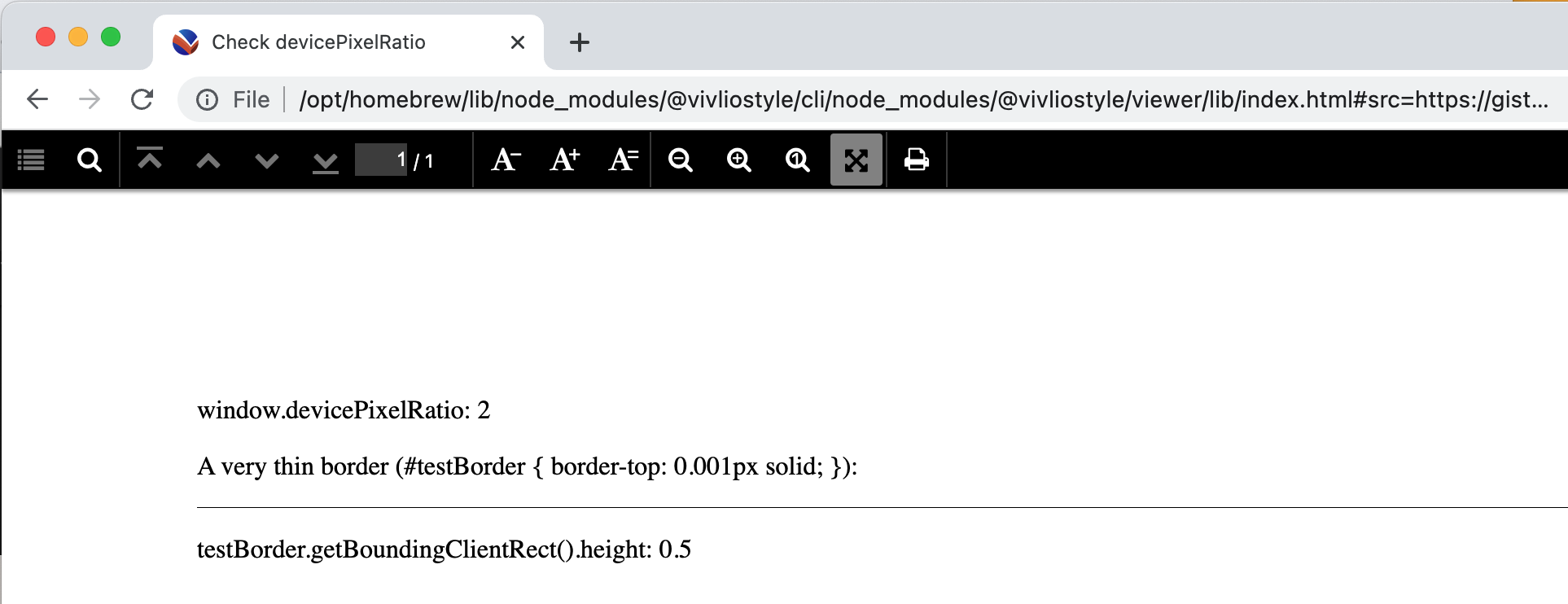Switch to the Check devicePixelRatio tab
1568x604 pixels.
point(318,42)
